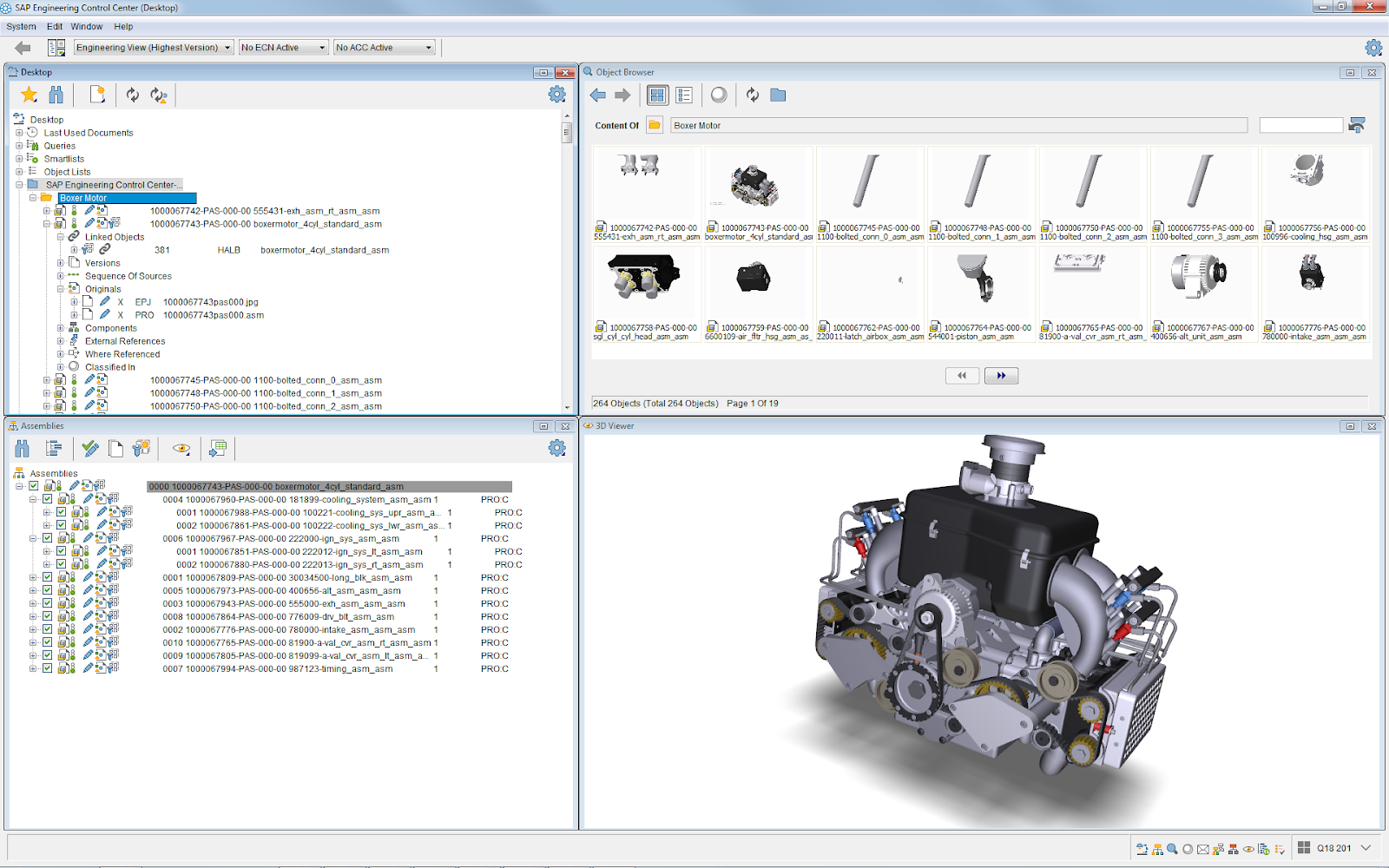Uncheck 555000-exh_asm checkbox

coord(48,603)
